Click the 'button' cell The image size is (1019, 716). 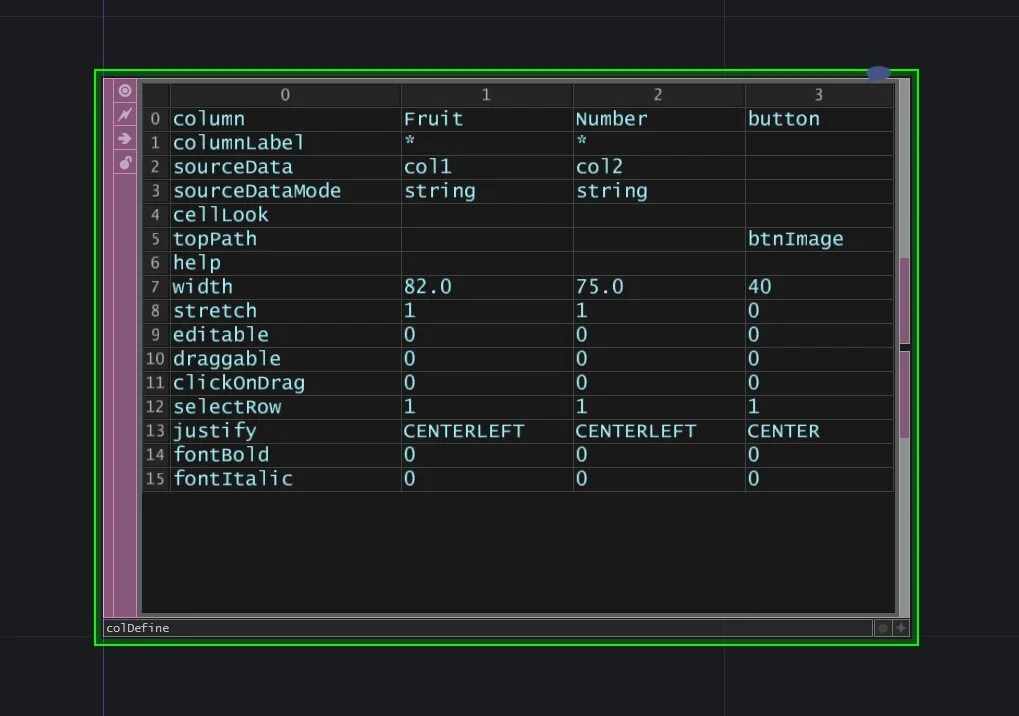pos(819,119)
